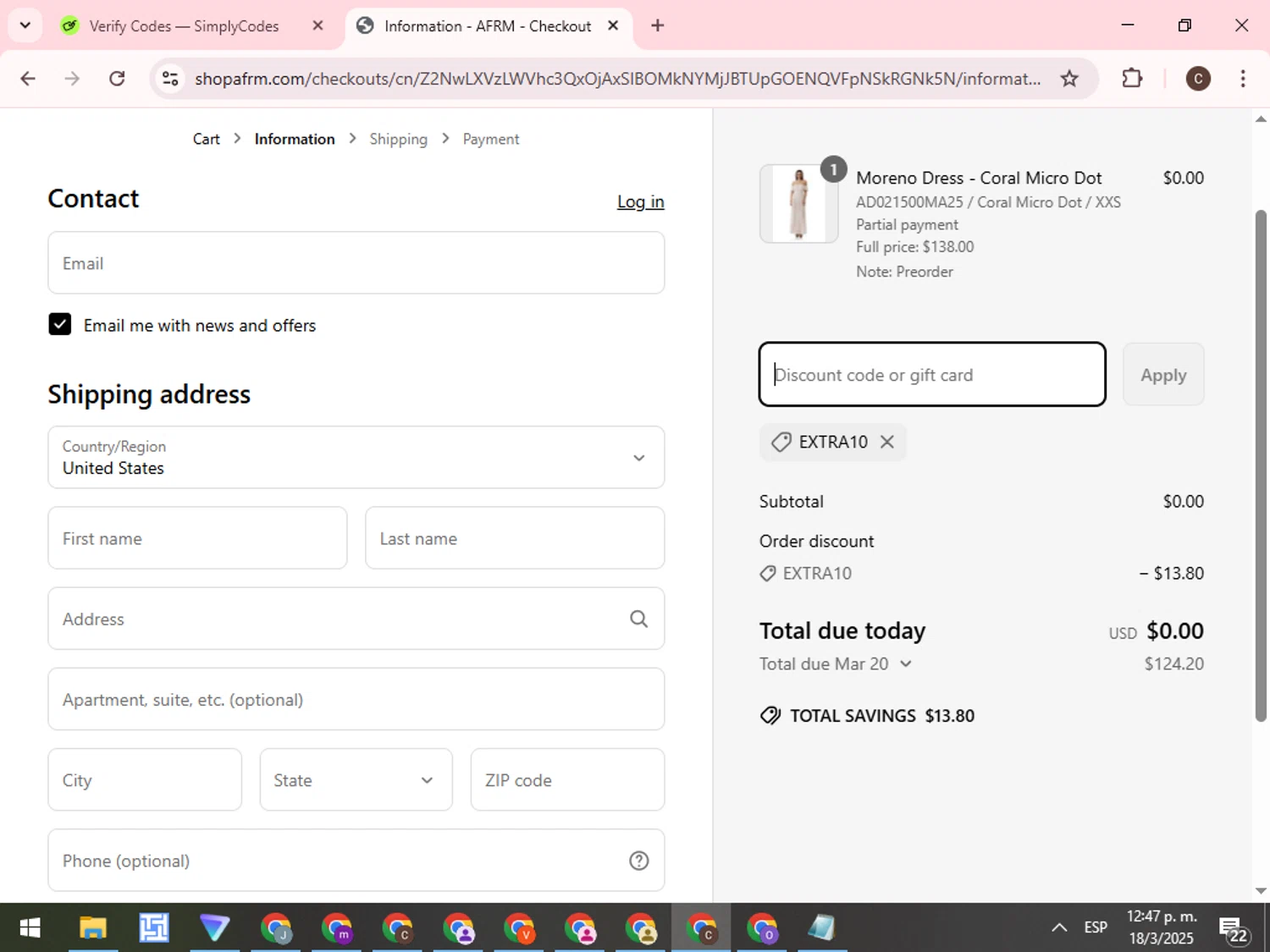This screenshot has width=1270, height=952.
Task: Go to Cart breadcrumb
Action: (x=206, y=139)
